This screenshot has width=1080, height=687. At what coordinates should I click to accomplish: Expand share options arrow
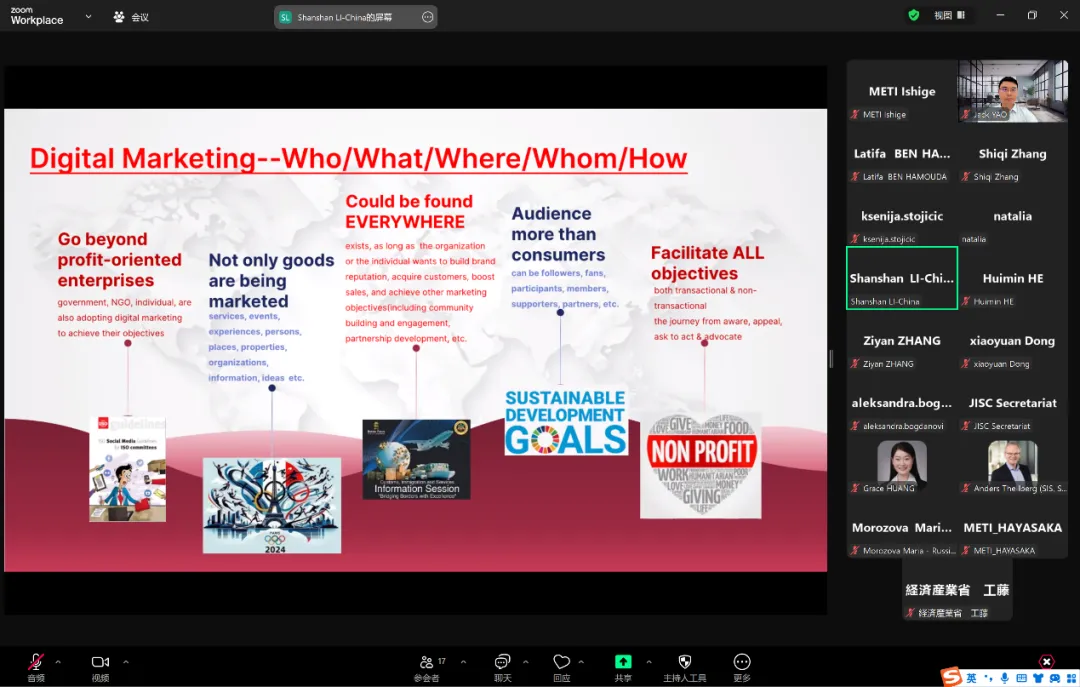coord(649,662)
